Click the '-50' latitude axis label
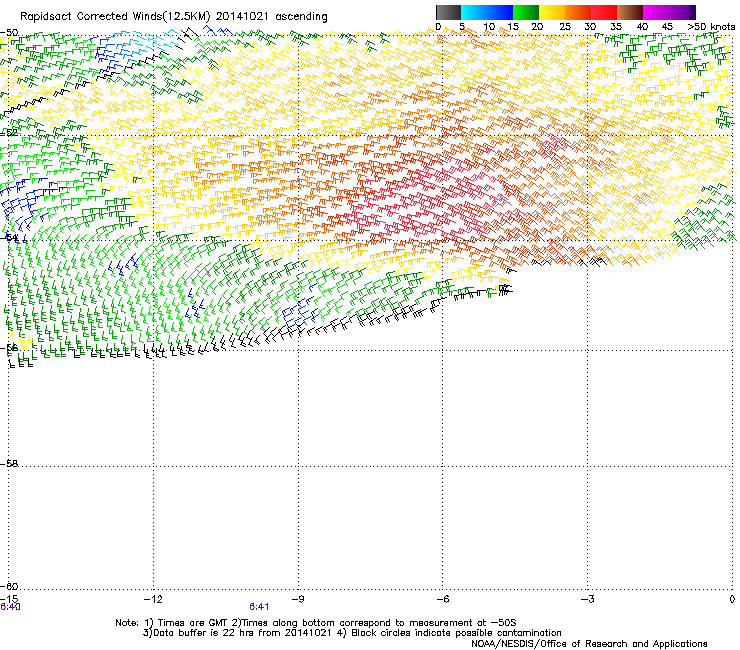Screen dimensions: 740x650 click(x=9, y=33)
